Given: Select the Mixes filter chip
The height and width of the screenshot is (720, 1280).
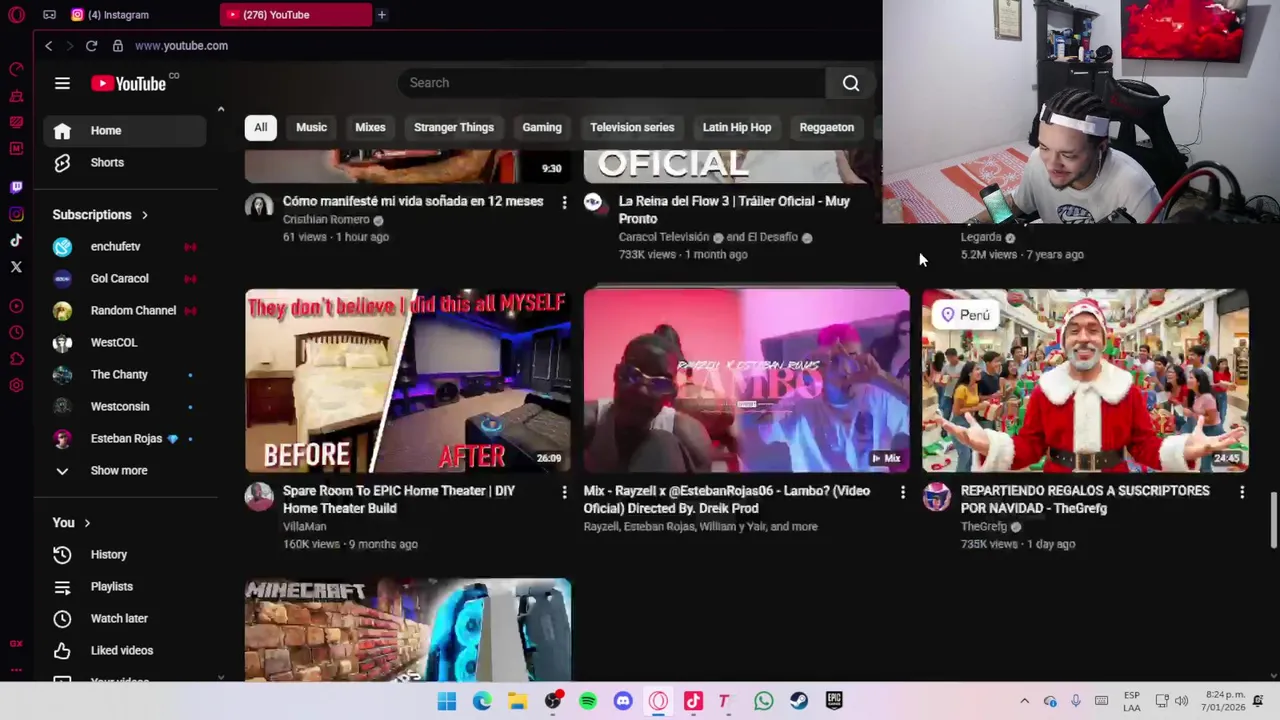Looking at the screenshot, I should coord(370,127).
